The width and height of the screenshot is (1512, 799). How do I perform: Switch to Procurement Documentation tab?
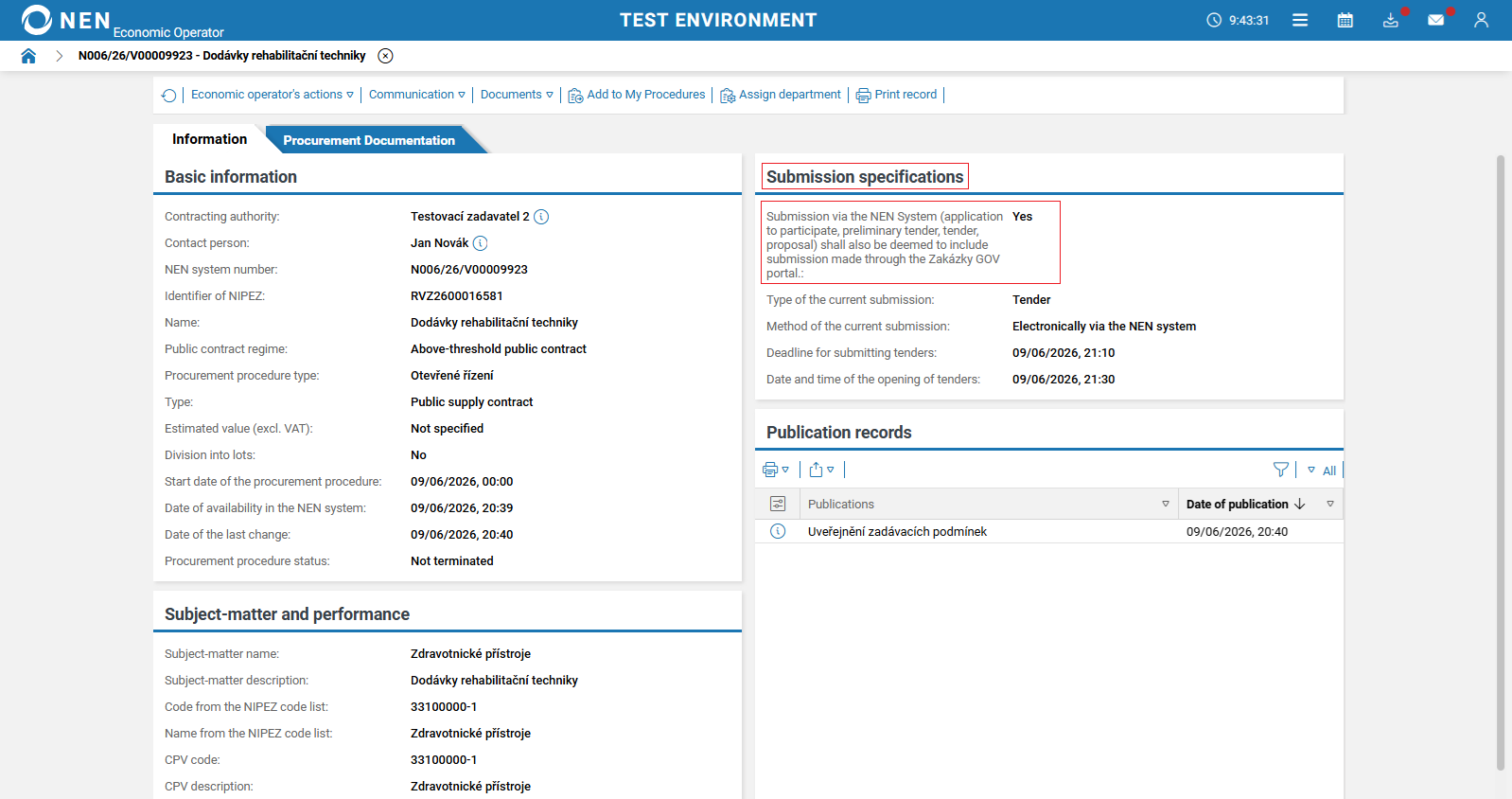pos(369,140)
